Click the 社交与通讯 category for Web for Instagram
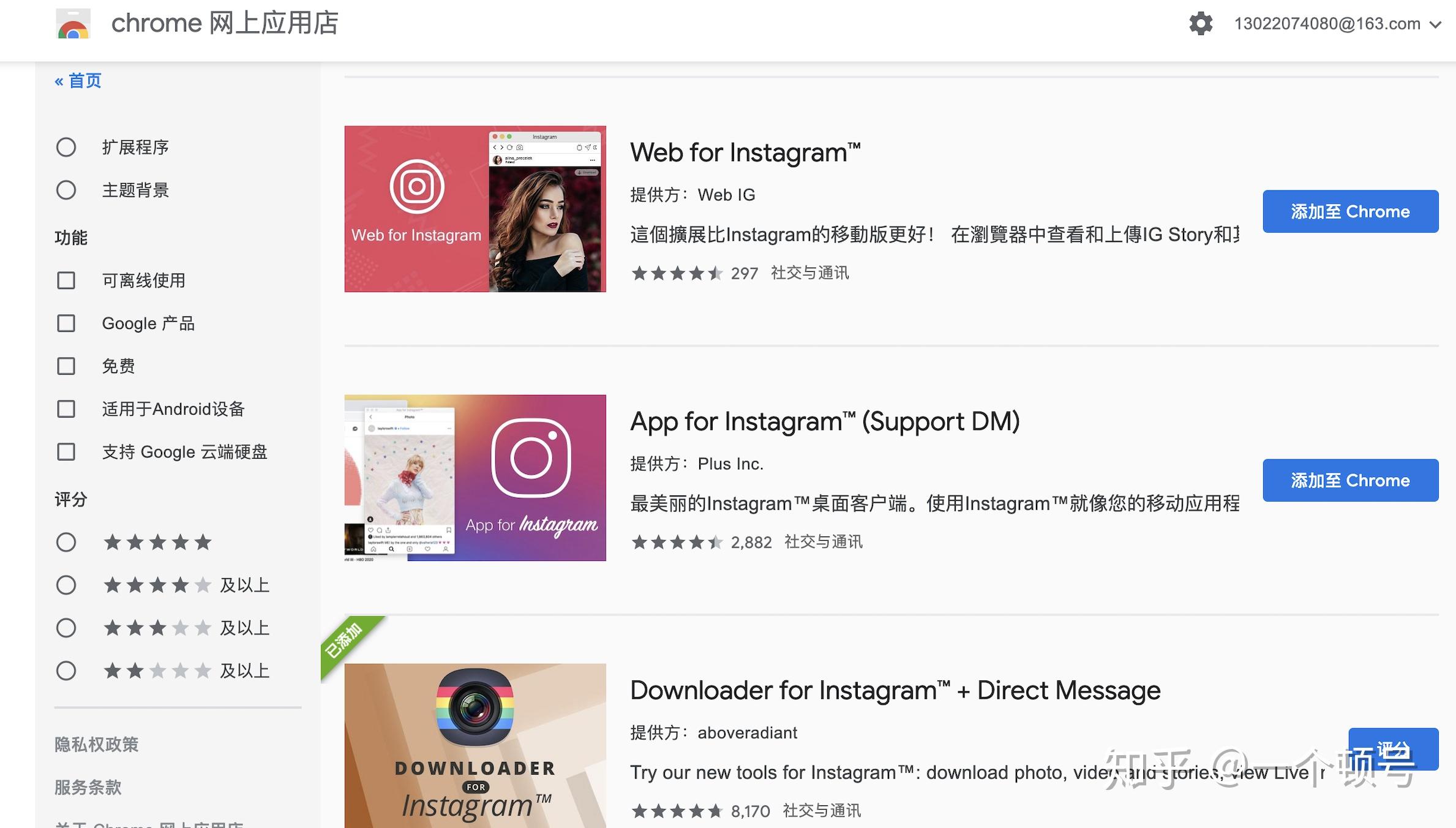Image resolution: width=1456 pixels, height=828 pixels. [x=809, y=273]
